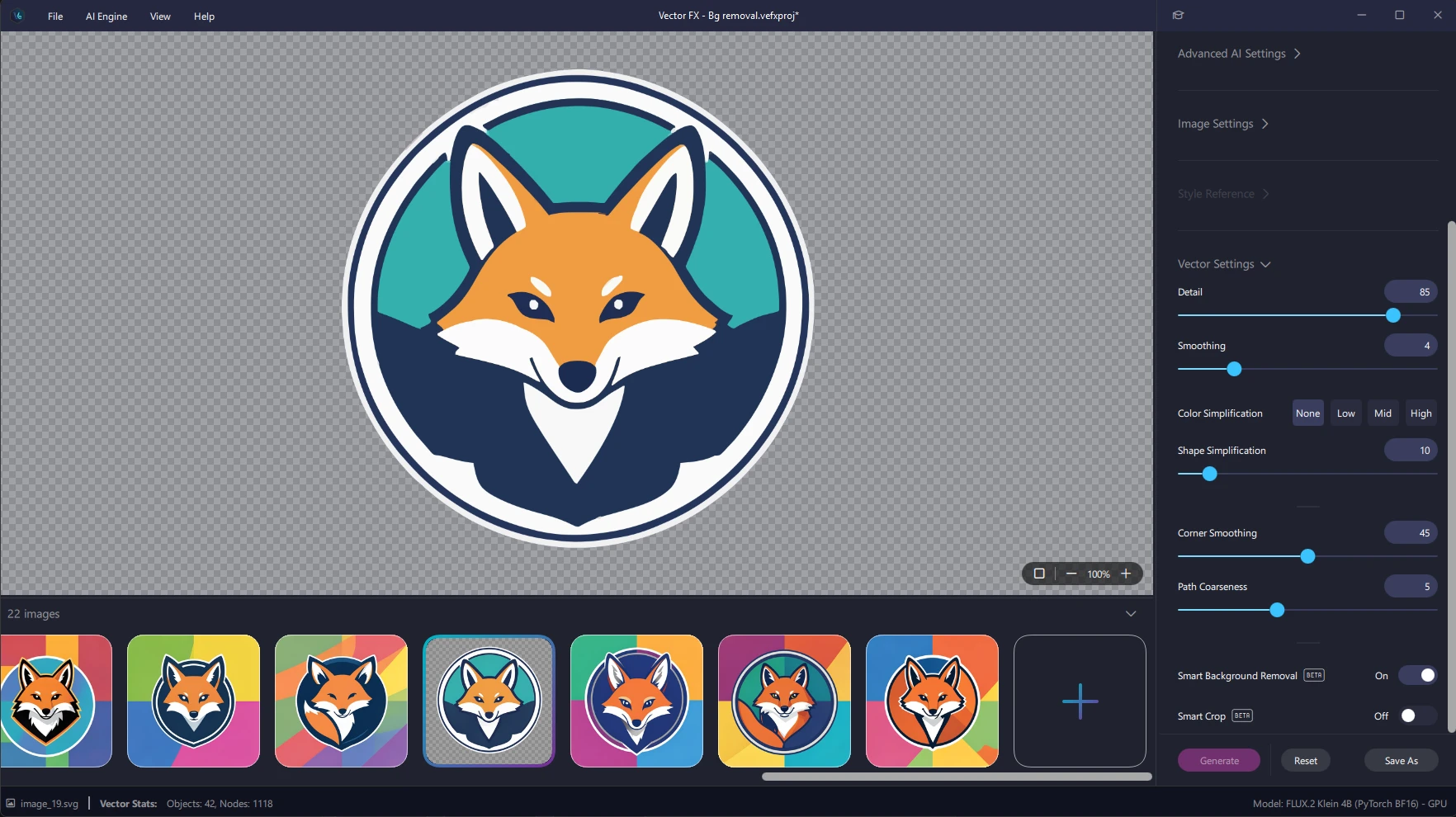Open the View menu
1456x817 pixels.
(160, 16)
